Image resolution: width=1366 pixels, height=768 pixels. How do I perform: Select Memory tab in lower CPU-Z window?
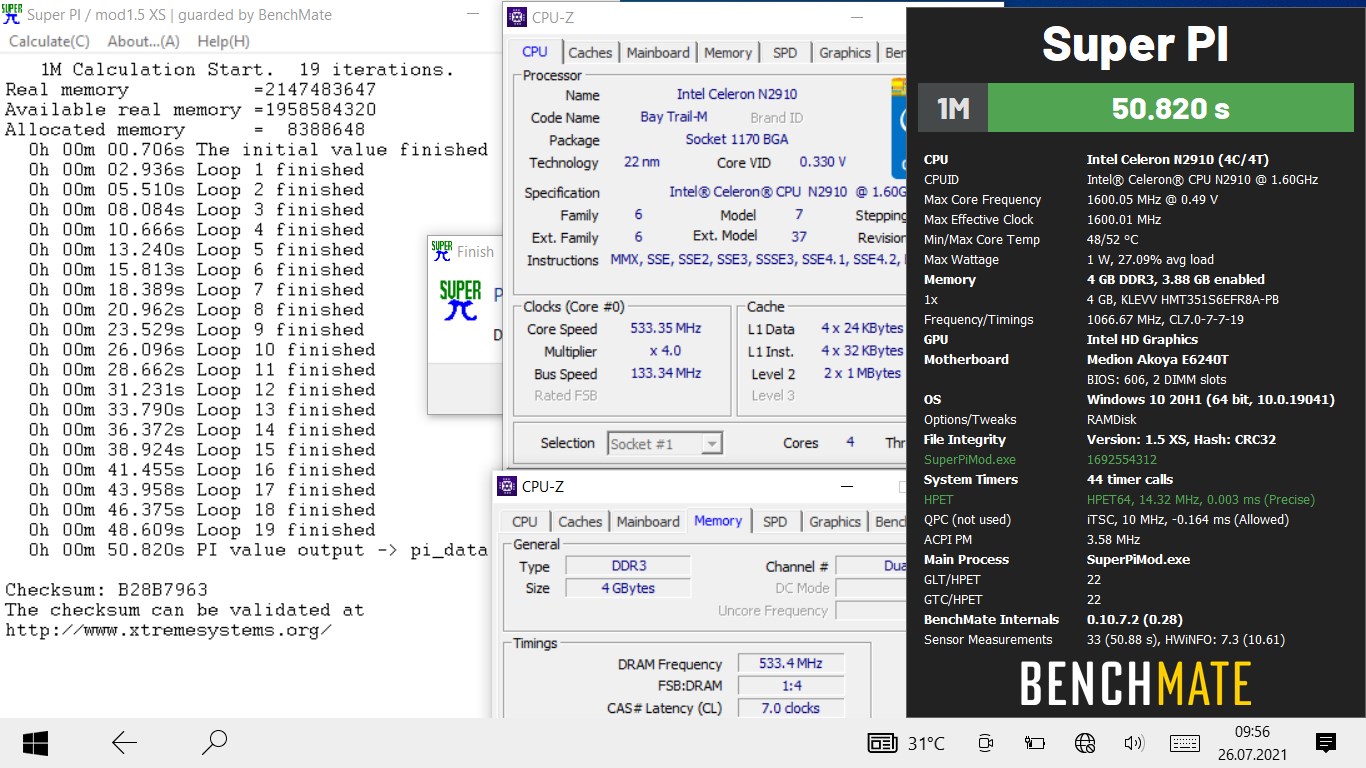(718, 521)
